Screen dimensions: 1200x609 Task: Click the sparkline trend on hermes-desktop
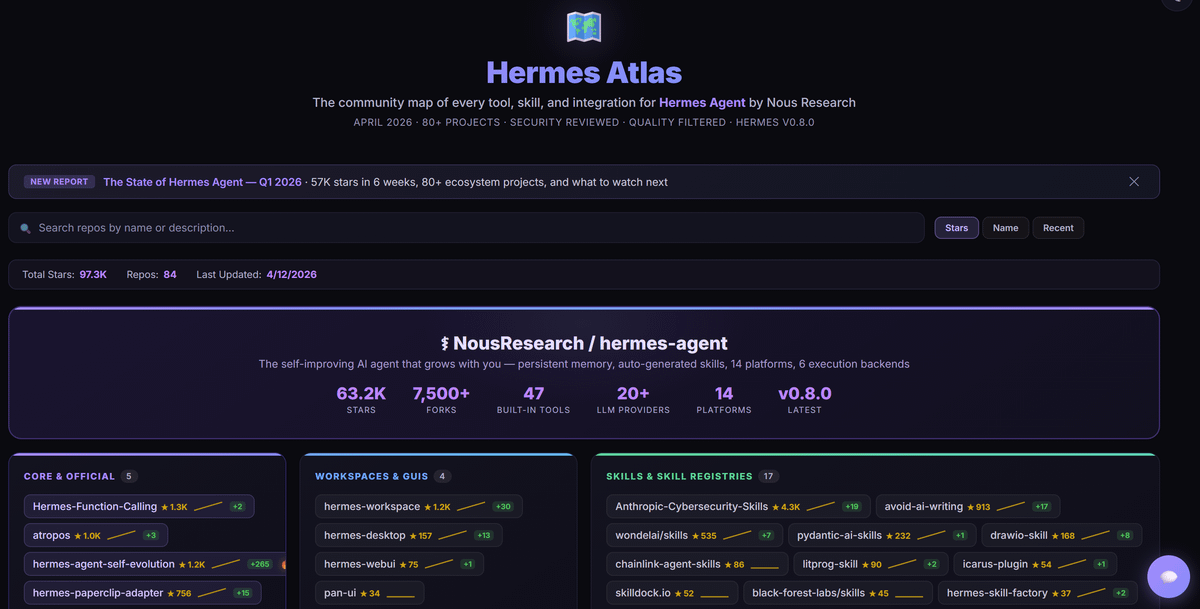coord(452,535)
